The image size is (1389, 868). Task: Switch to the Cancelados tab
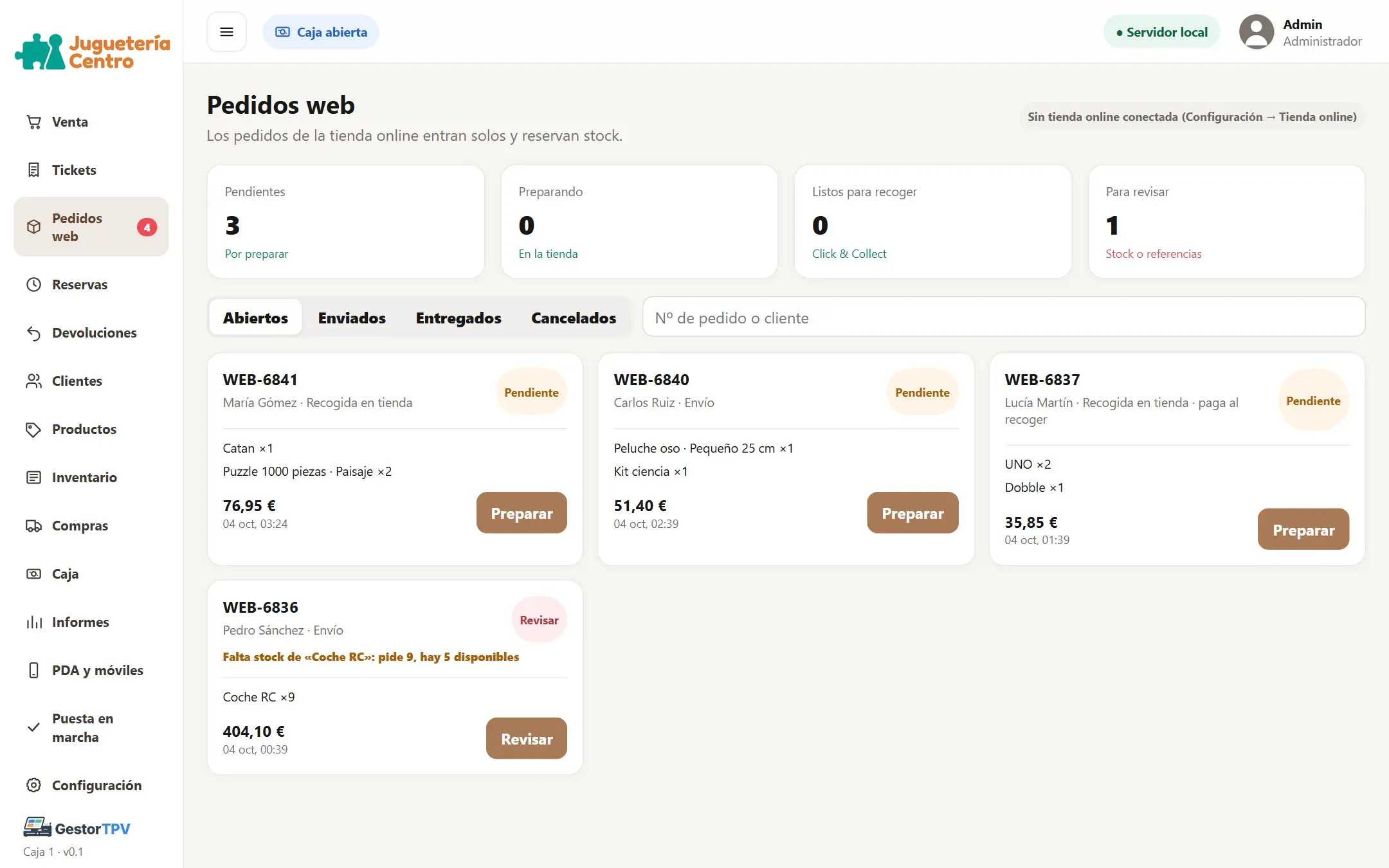point(574,318)
